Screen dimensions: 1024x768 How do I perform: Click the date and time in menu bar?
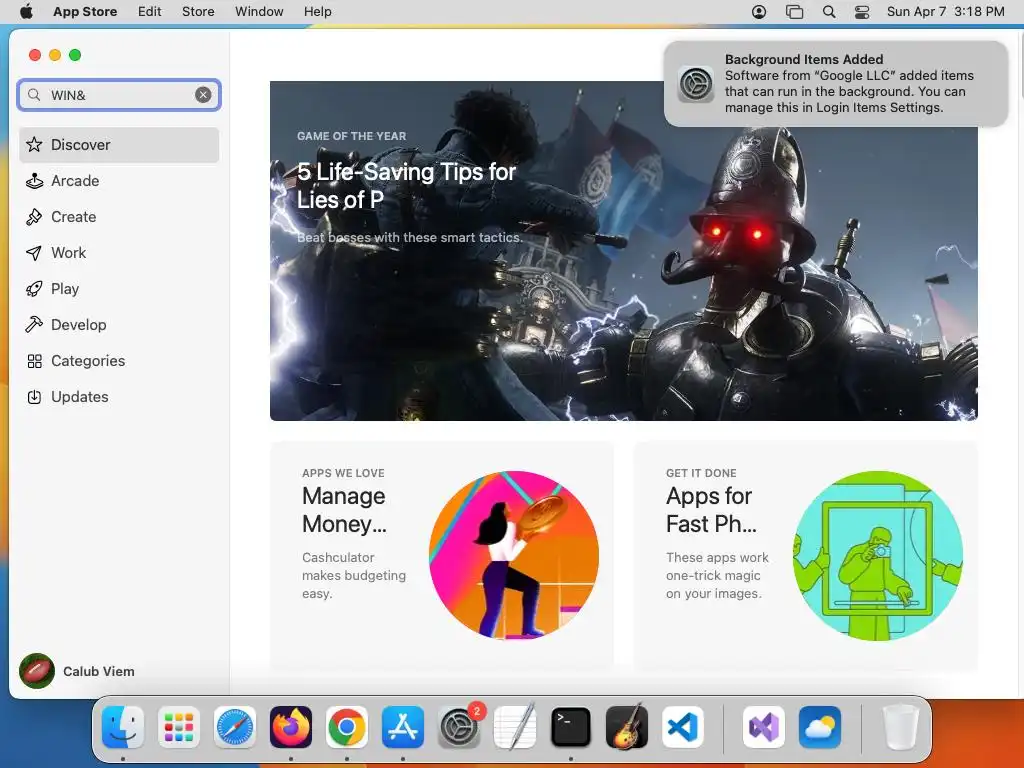[946, 11]
